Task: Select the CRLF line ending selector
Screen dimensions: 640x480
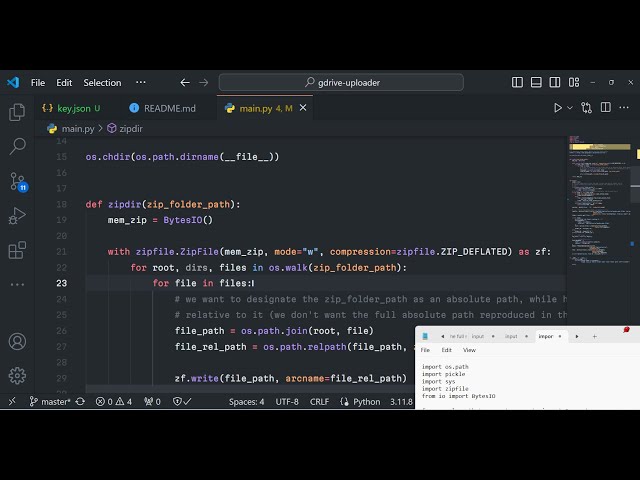Action: (319, 401)
